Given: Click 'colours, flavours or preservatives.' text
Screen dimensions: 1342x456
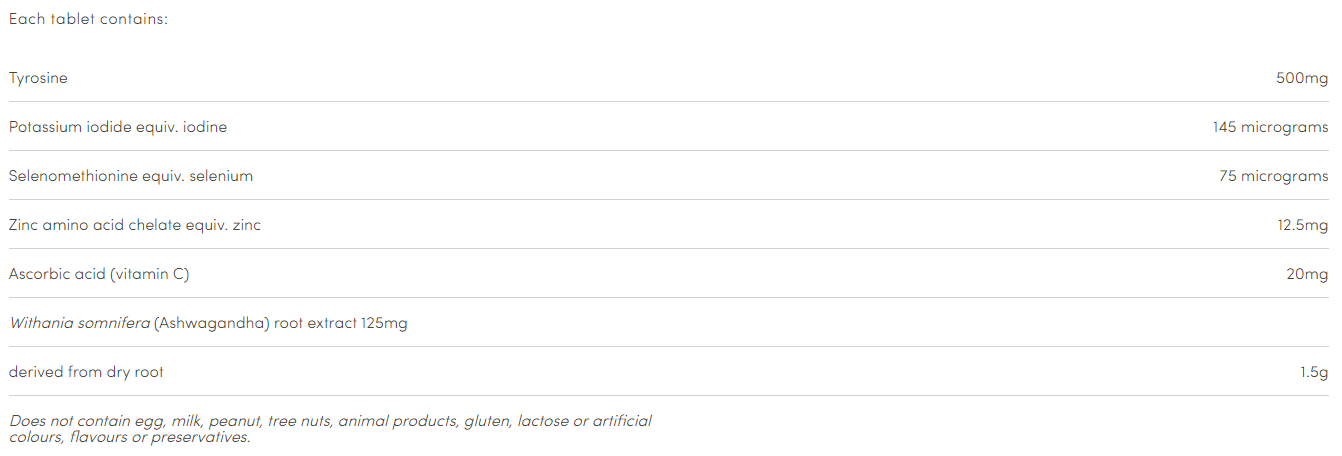Looking at the screenshot, I should (x=130, y=437).
